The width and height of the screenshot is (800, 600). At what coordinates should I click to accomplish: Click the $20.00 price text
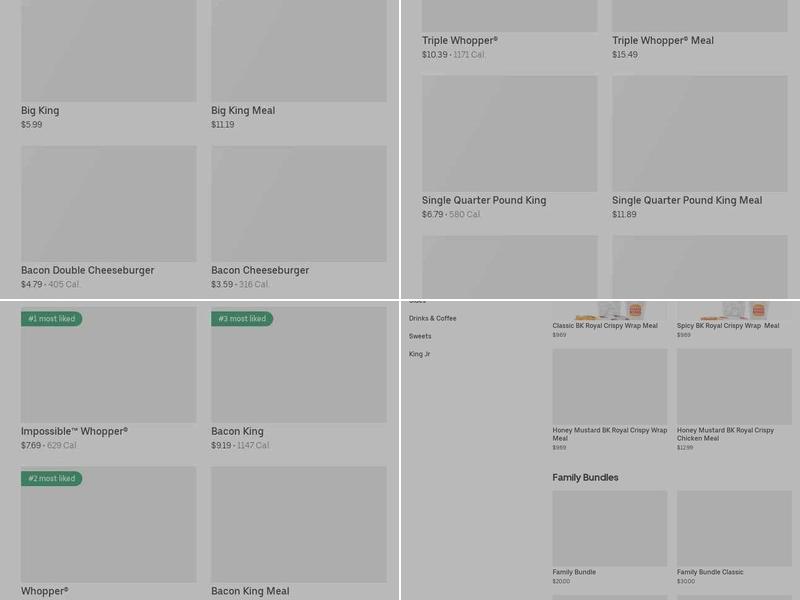[561, 581]
